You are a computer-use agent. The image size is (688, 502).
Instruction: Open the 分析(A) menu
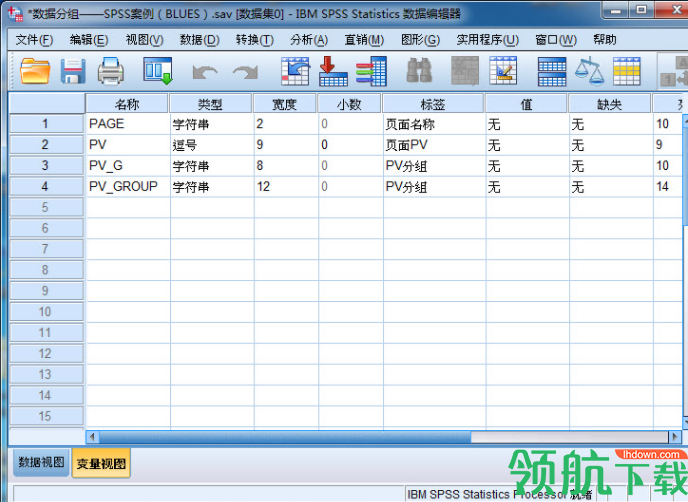(x=309, y=40)
